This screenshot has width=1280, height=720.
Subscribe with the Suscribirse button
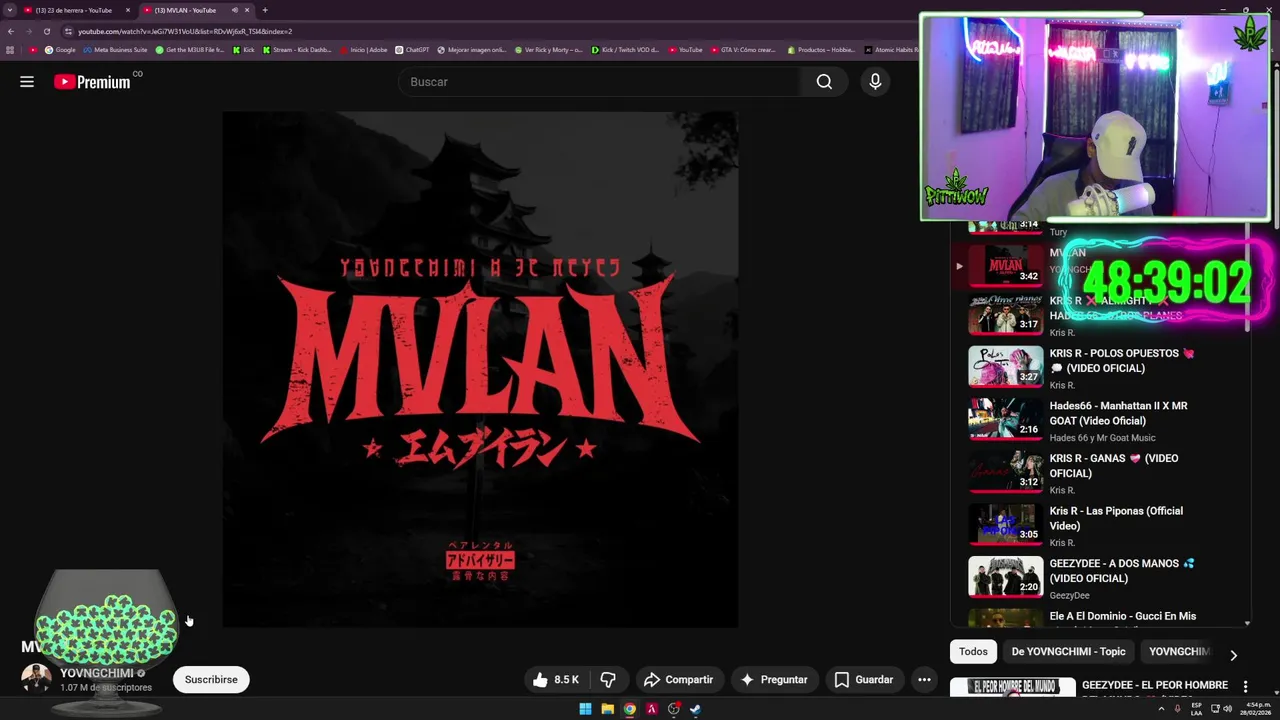pyautogui.click(x=211, y=680)
